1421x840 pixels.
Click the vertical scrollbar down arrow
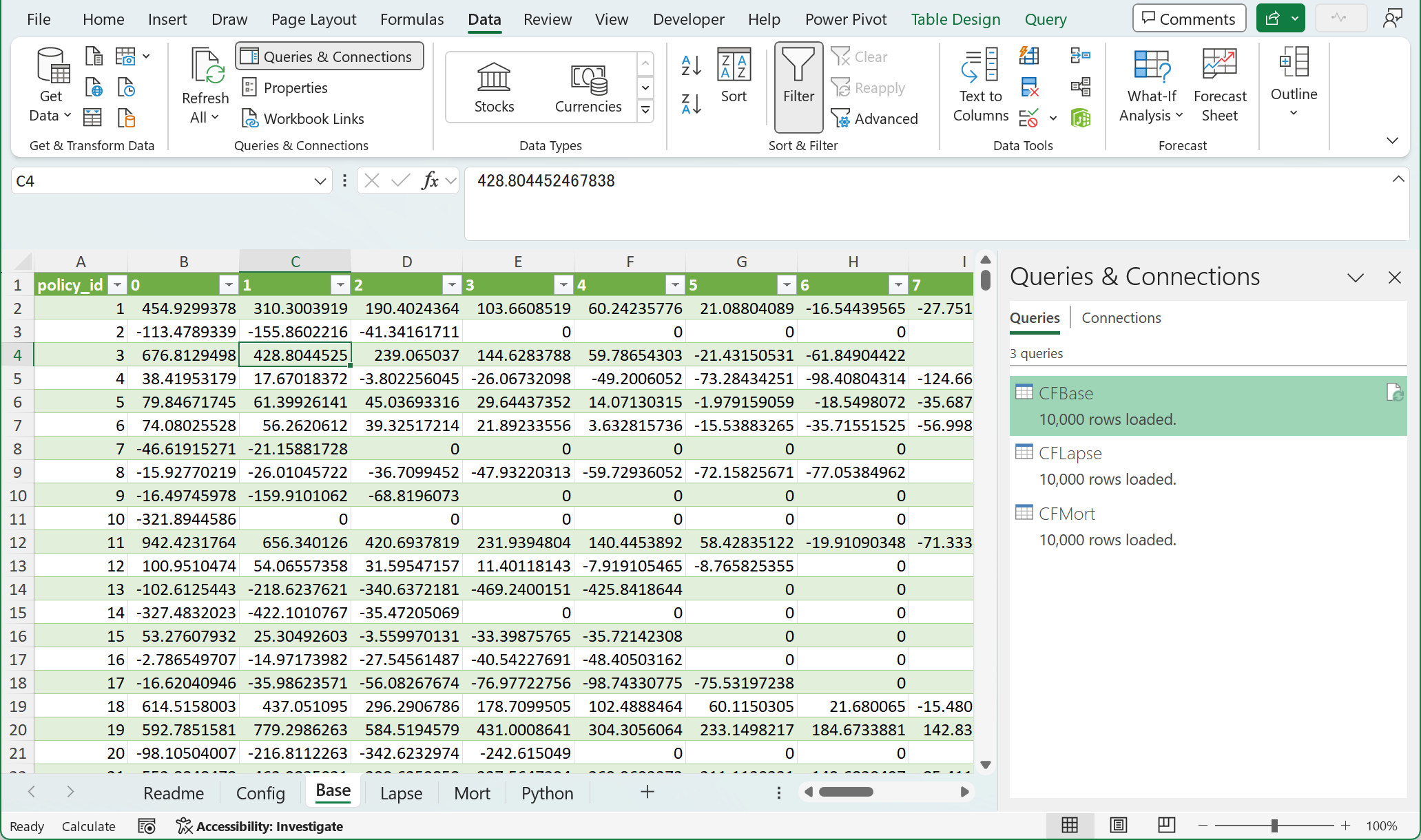[x=986, y=764]
